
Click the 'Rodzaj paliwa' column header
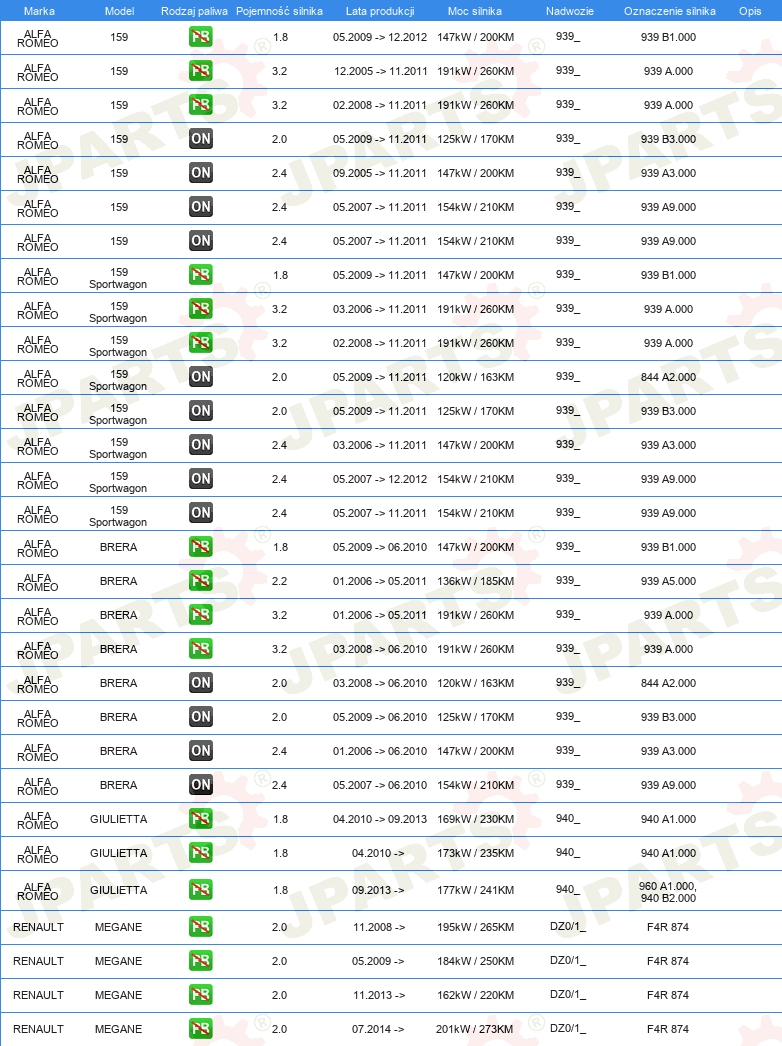[194, 11]
